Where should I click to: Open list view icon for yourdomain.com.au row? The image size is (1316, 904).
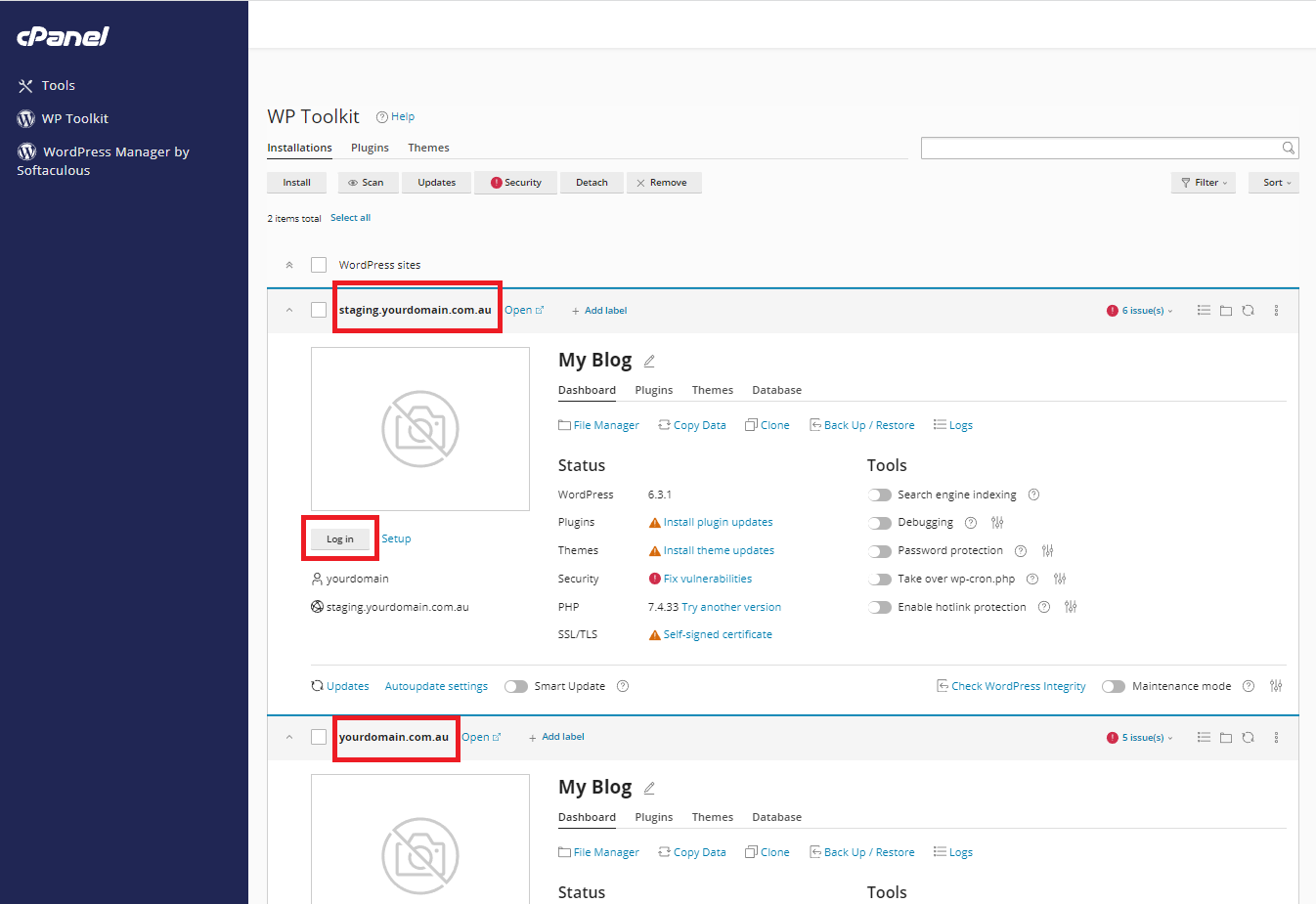1204,738
